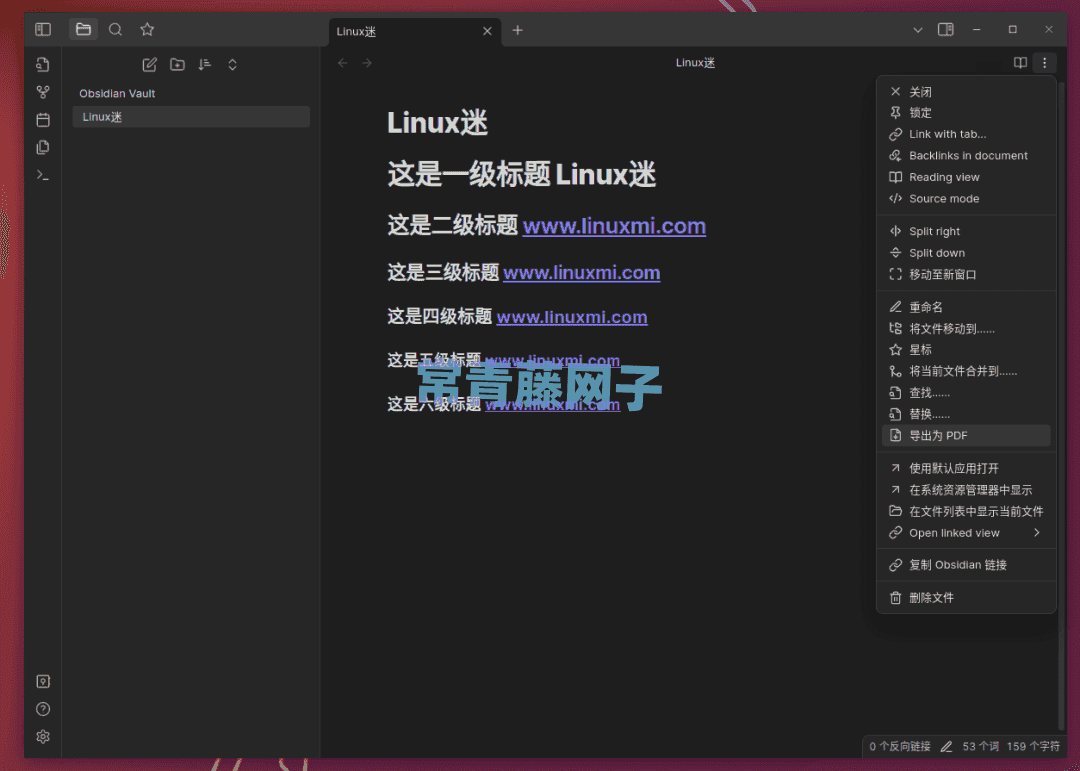The height and width of the screenshot is (771, 1080).
Task: Choose Reading view from menu
Action: point(966,177)
